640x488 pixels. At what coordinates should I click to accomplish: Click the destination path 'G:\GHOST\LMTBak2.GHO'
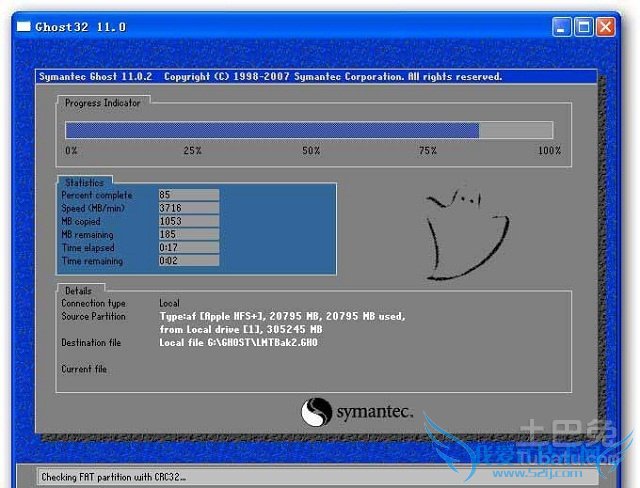click(262, 342)
